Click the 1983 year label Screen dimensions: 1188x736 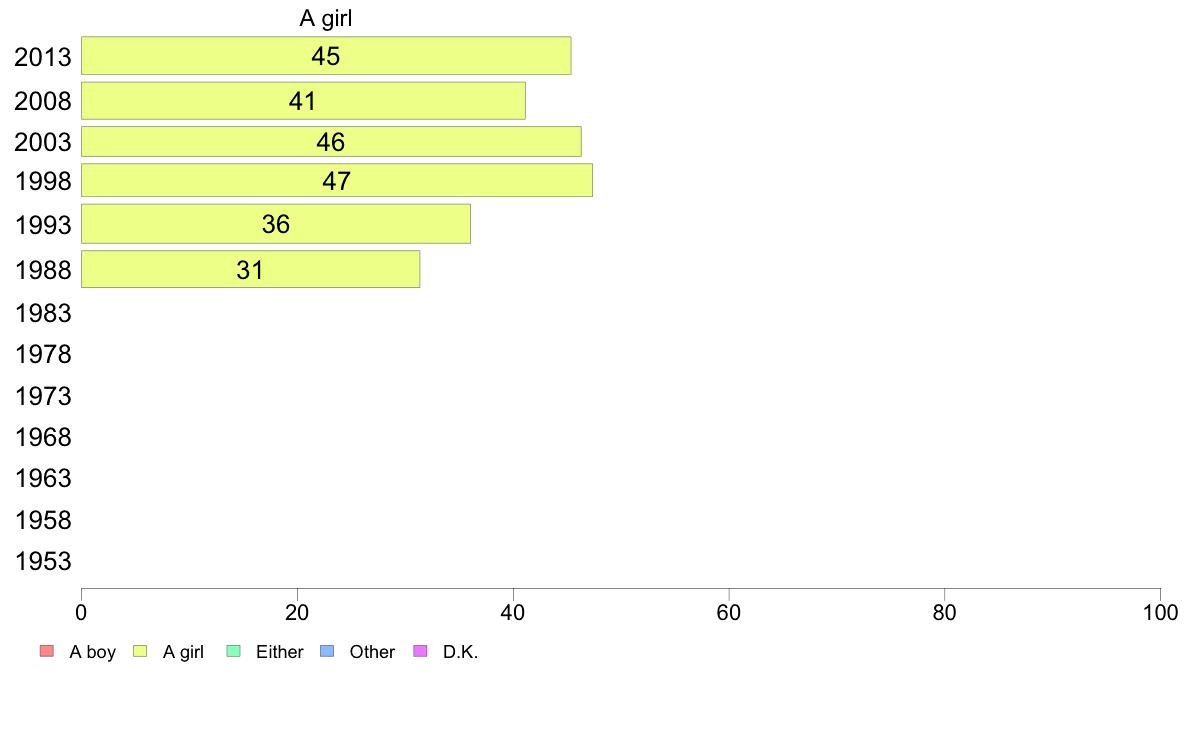43,314
